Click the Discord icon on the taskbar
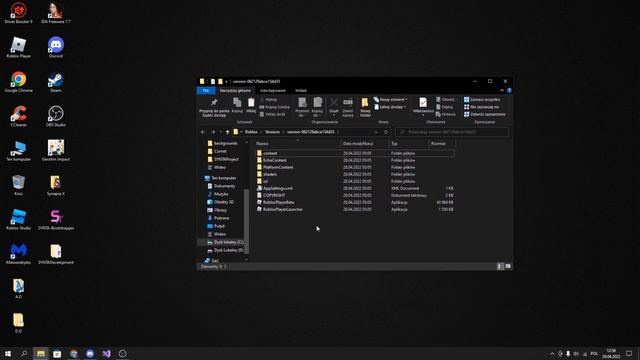 [90, 353]
